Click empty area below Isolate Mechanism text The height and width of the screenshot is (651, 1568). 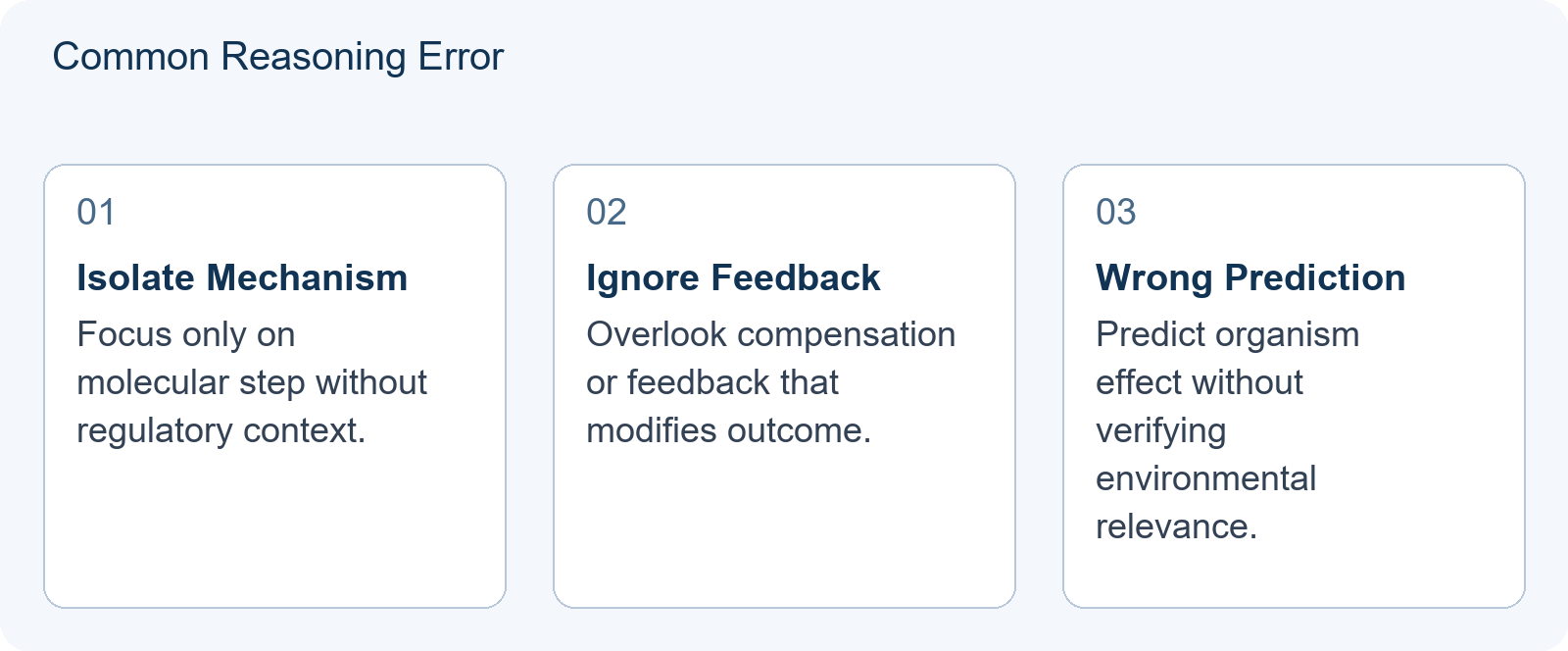(274, 529)
